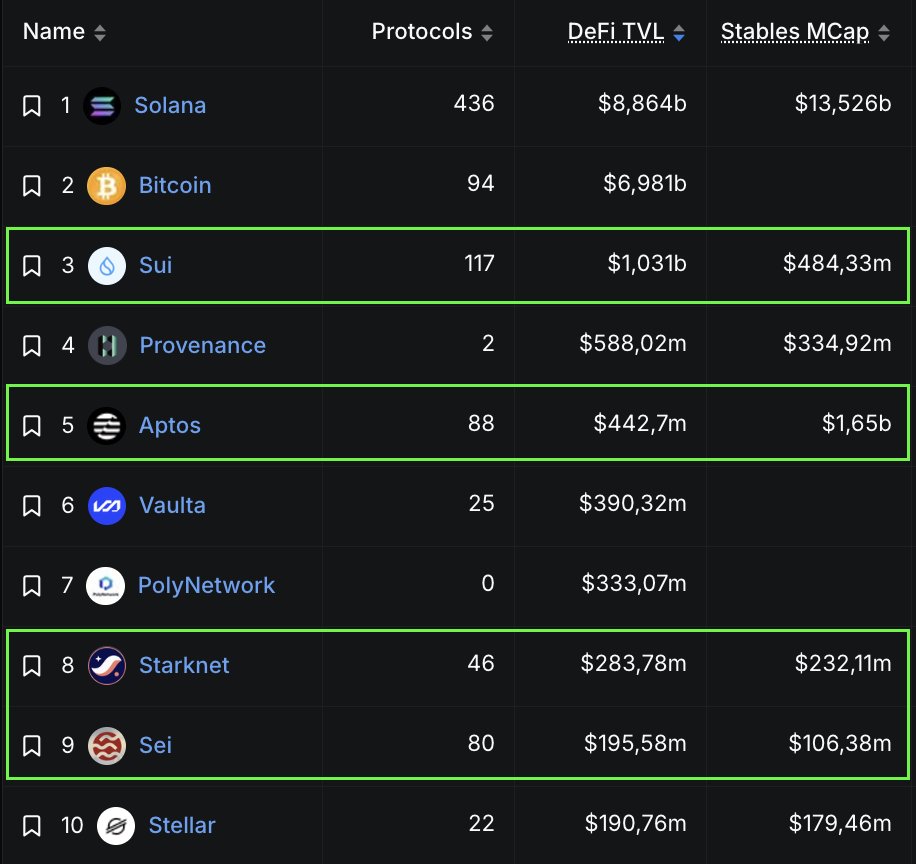Click the Stables MCap header label

point(796,32)
